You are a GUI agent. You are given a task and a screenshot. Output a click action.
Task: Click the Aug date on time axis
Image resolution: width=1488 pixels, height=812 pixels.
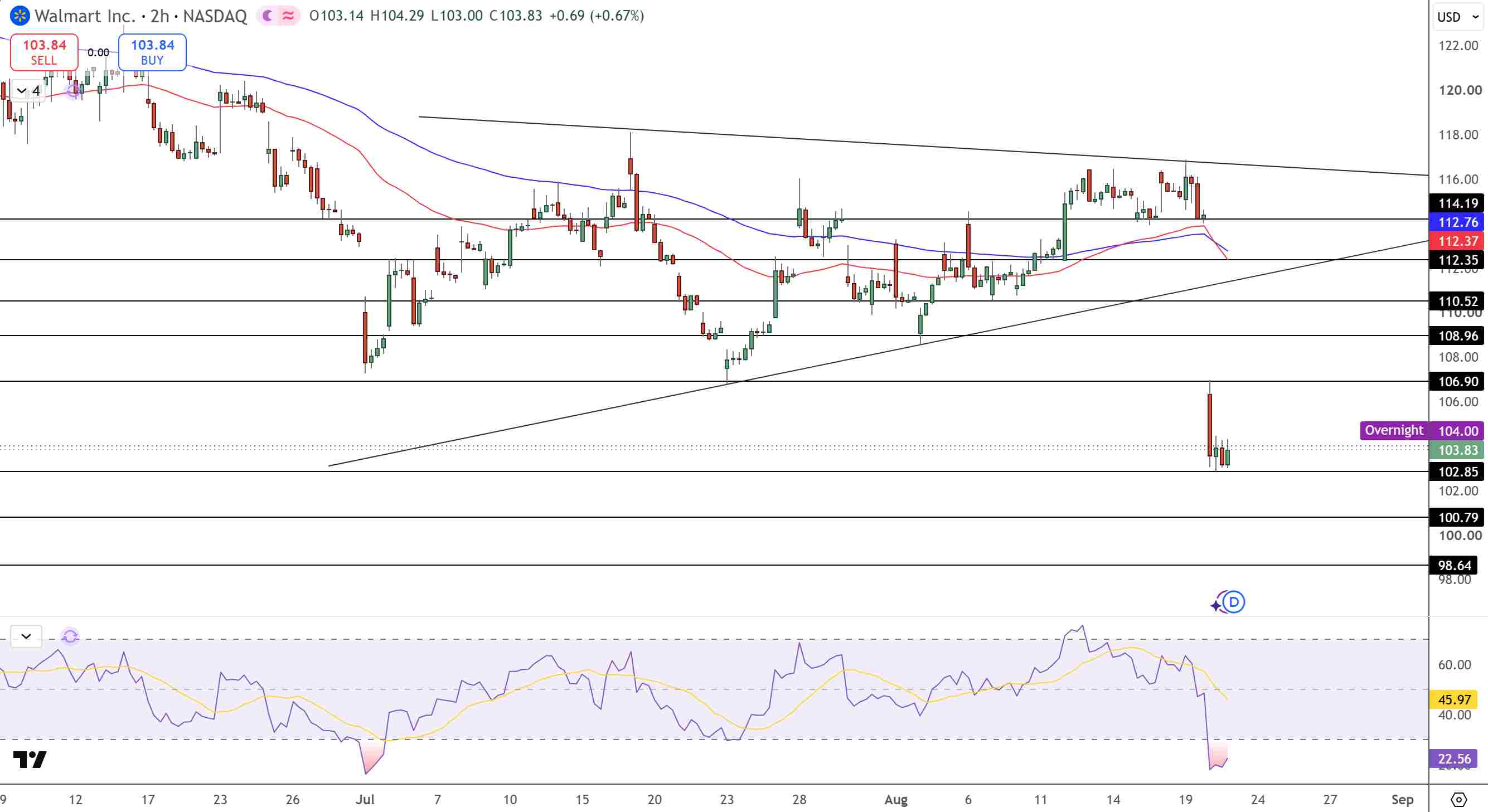pos(896,800)
